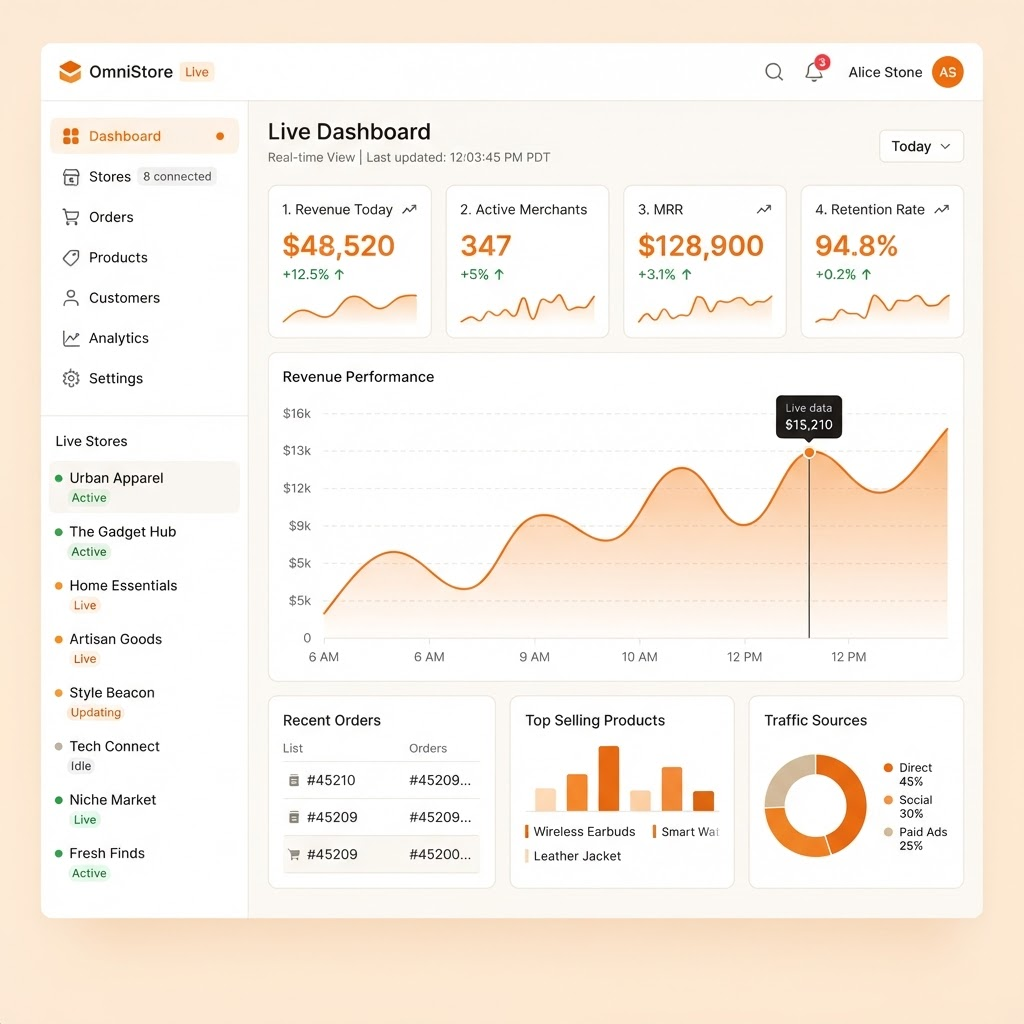Select the Urban Apparel store
Image resolution: width=1024 pixels, height=1024 pixels.
144,487
